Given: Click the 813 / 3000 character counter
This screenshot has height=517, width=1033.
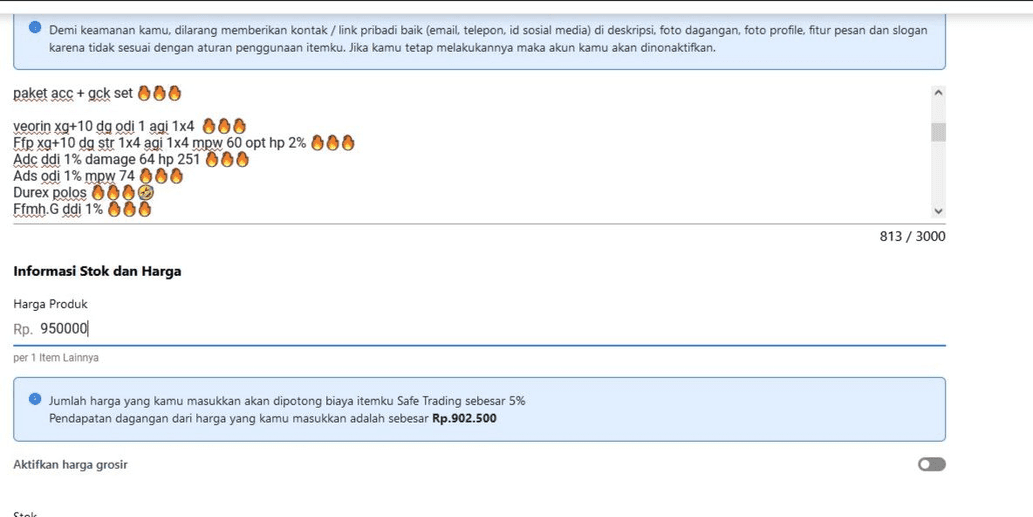Looking at the screenshot, I should pos(912,236).
